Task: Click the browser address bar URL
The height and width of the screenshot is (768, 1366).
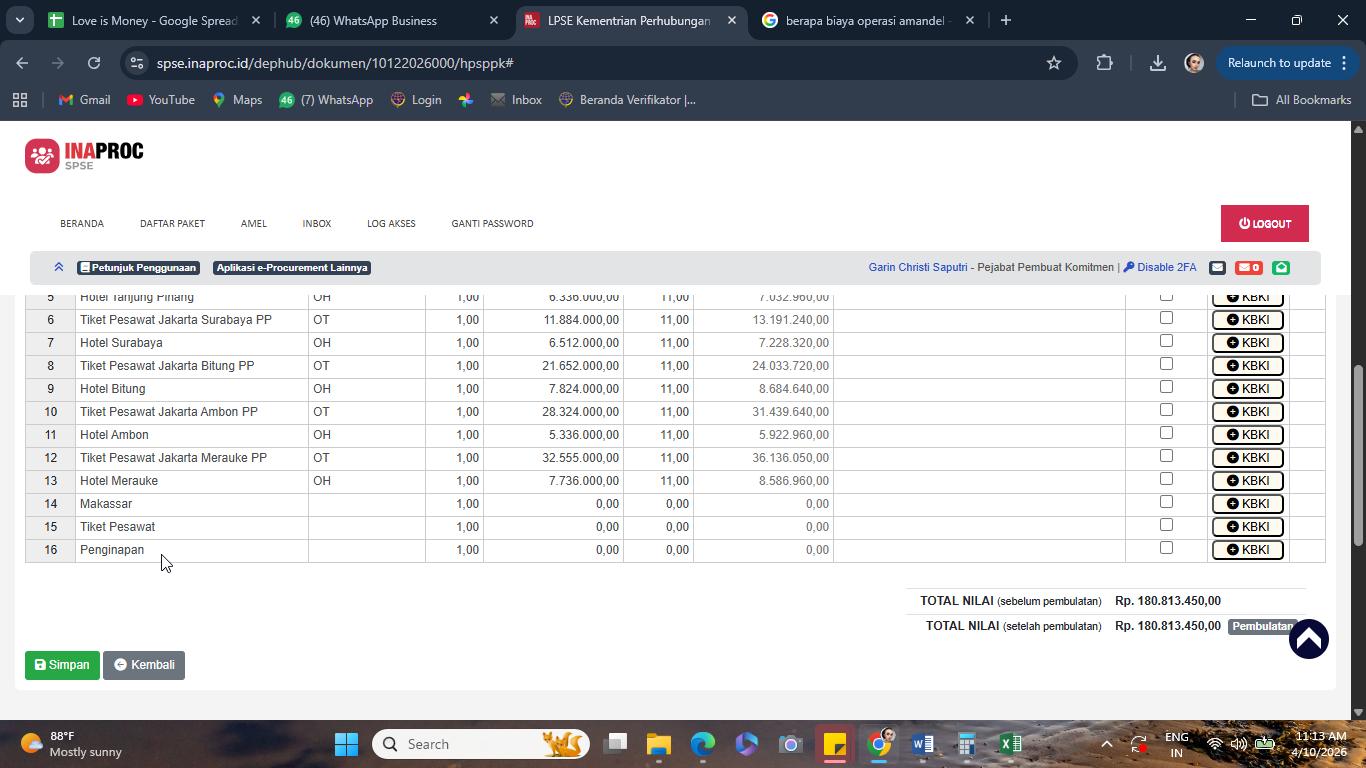Action: 335,63
